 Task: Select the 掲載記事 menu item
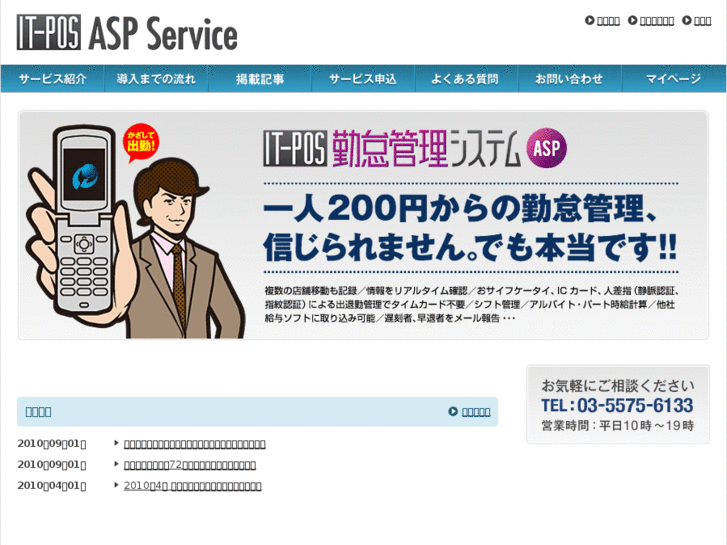(260, 79)
